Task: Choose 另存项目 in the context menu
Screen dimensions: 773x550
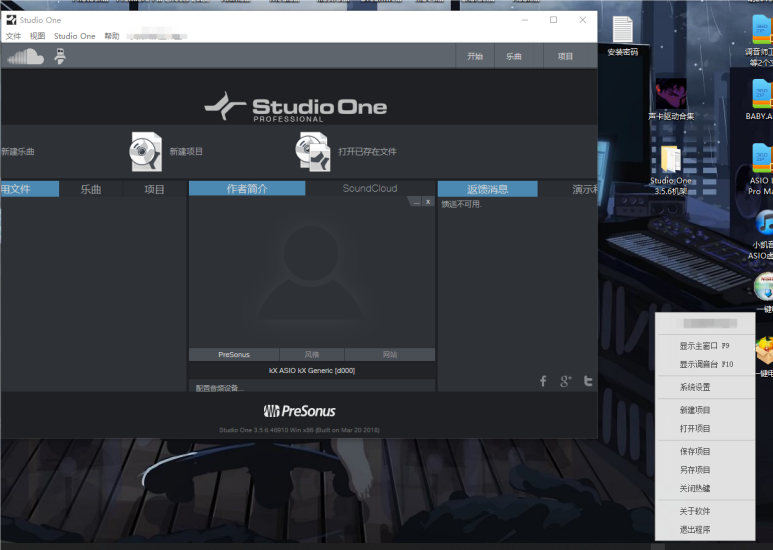Action: click(704, 470)
